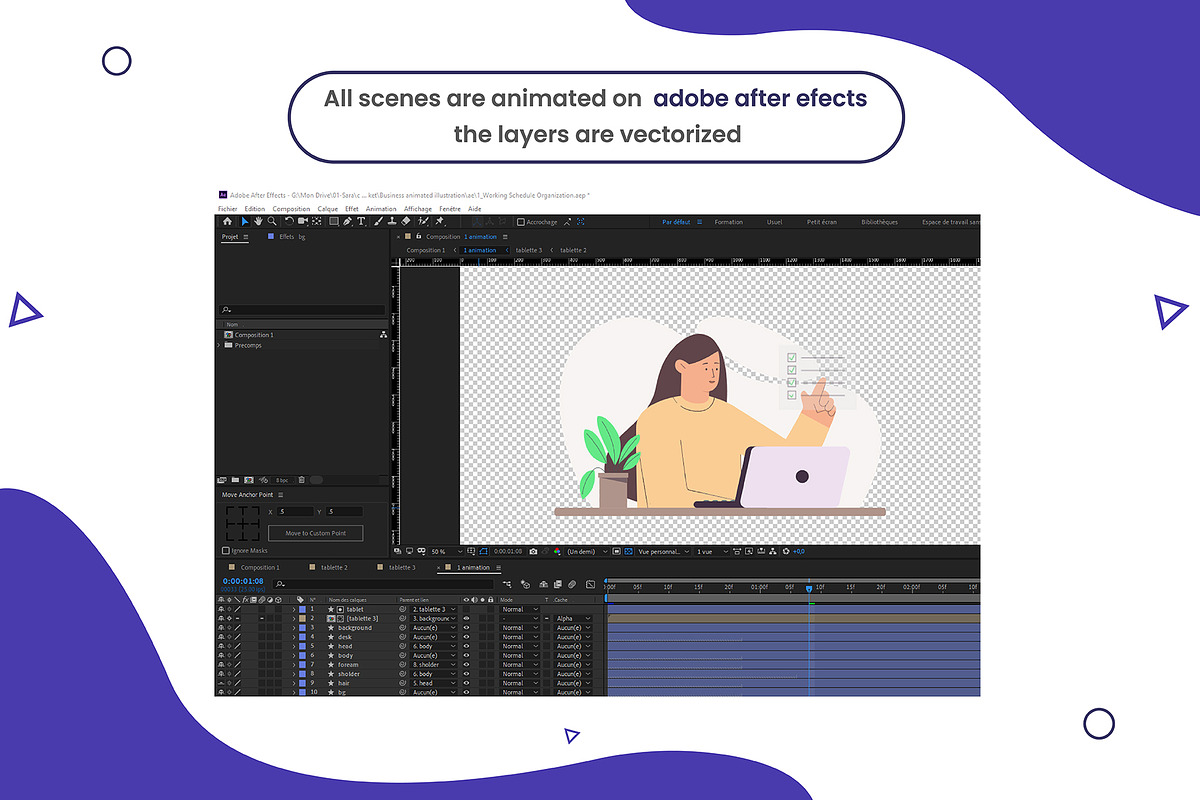The width and height of the screenshot is (1200, 800).
Task: Click the X value field in Move Anchor Point
Action: click(x=295, y=511)
